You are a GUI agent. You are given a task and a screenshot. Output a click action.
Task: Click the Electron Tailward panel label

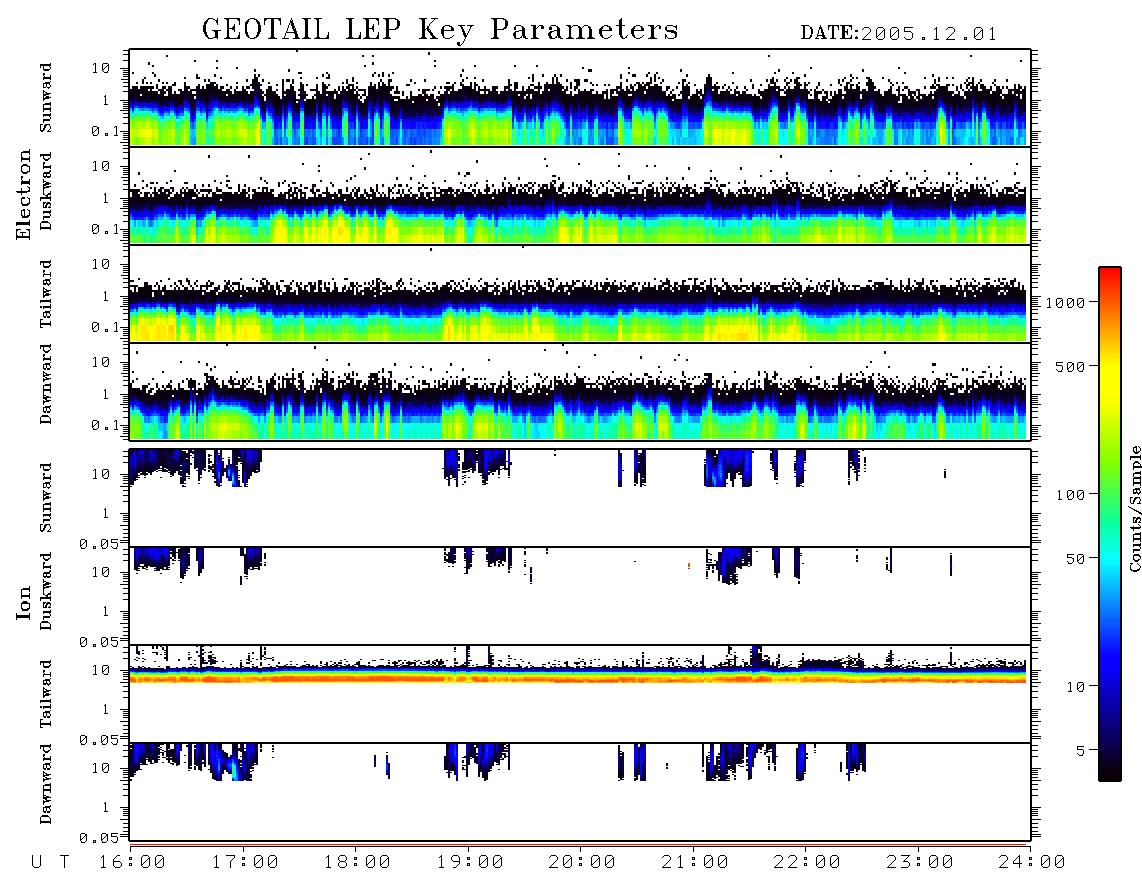[x=46, y=294]
